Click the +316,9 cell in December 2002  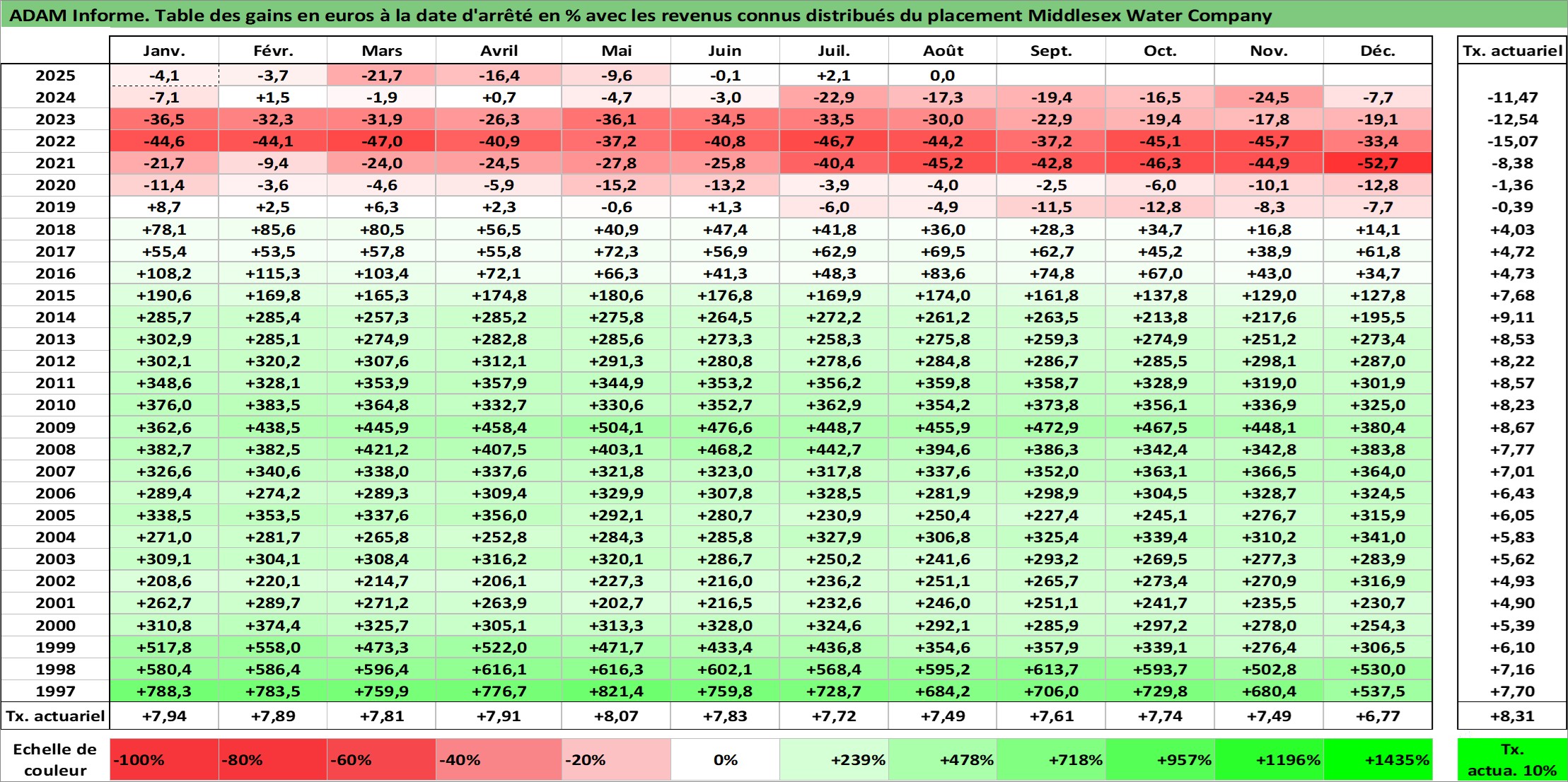[1378, 581]
